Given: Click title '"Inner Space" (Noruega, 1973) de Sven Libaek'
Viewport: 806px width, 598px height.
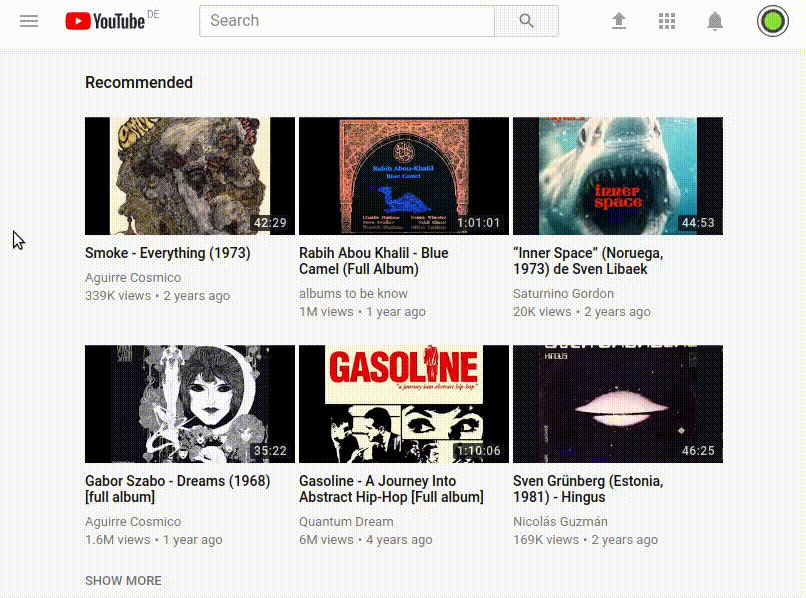Looking at the screenshot, I should (x=588, y=261).
